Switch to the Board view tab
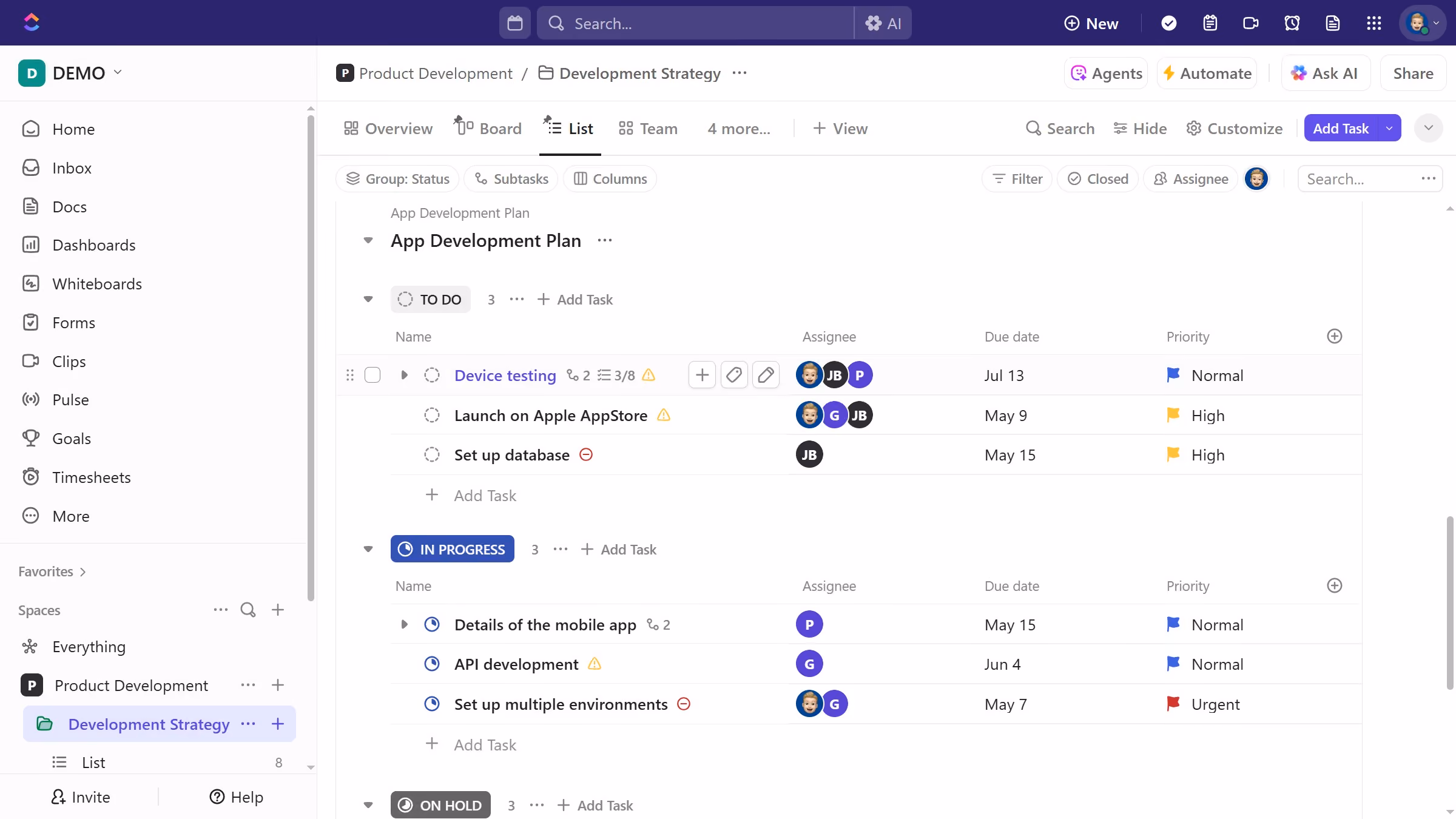 click(488, 129)
